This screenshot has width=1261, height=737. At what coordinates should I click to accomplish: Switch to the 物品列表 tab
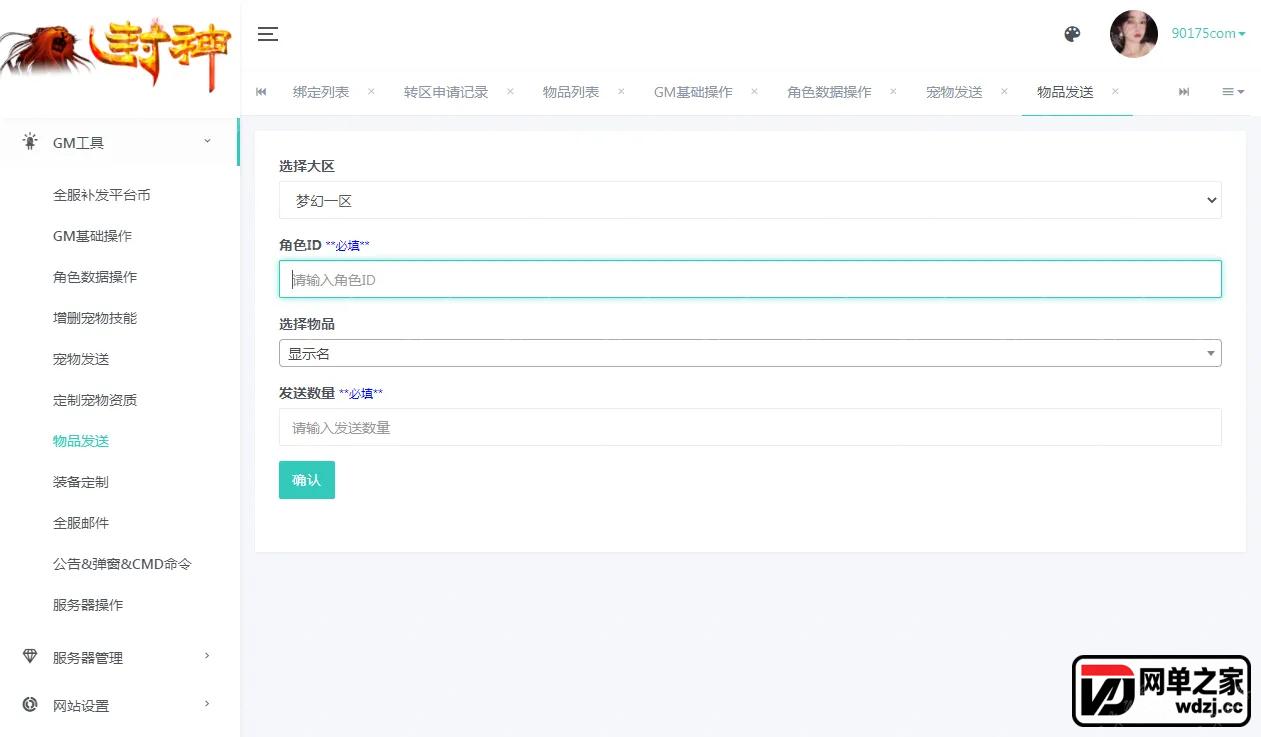pyautogui.click(x=571, y=92)
